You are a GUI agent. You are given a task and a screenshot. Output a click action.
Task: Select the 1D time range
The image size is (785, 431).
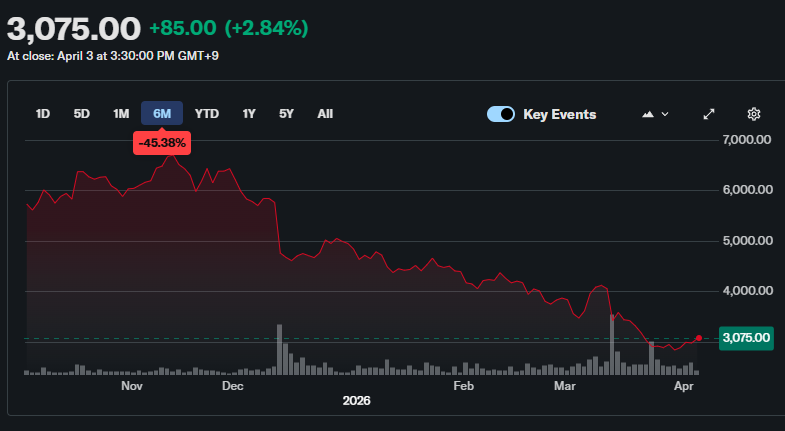[43, 114]
